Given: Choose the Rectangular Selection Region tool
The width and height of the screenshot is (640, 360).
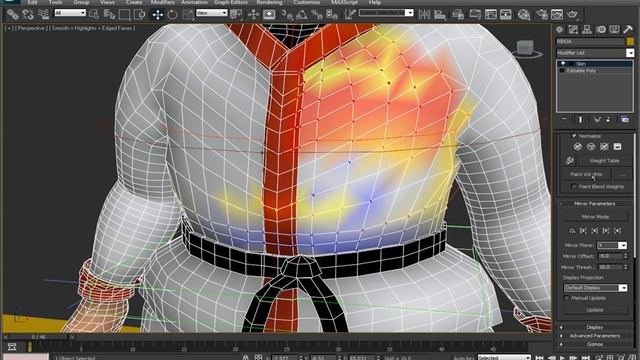Looking at the screenshot, I should pos(124,15).
